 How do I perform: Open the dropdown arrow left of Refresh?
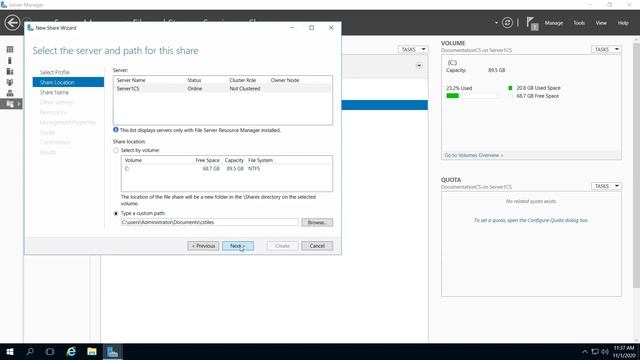[496, 23]
